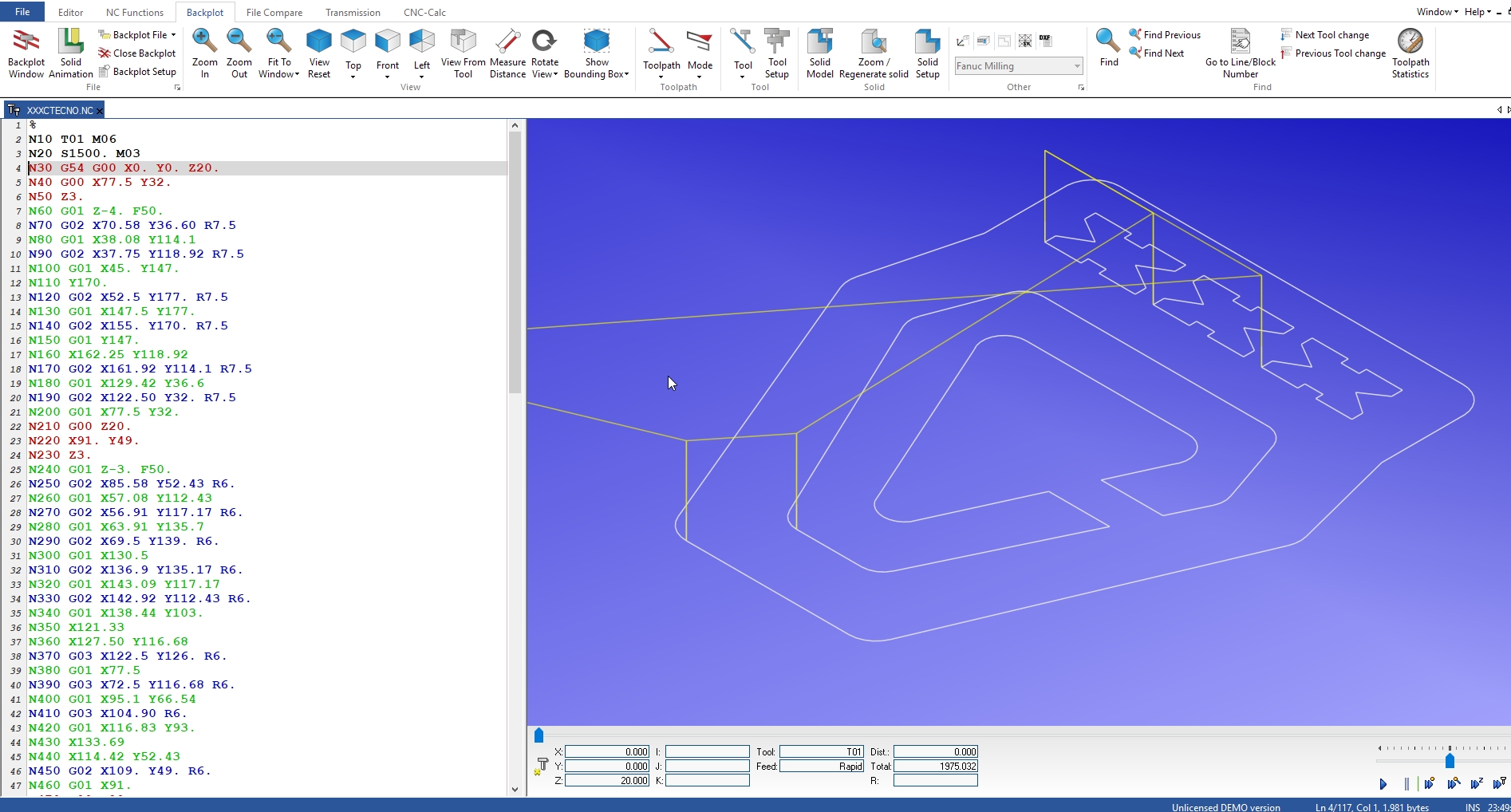The image size is (1511, 812).
Task: Jump to Next Tool change
Action: (1325, 34)
